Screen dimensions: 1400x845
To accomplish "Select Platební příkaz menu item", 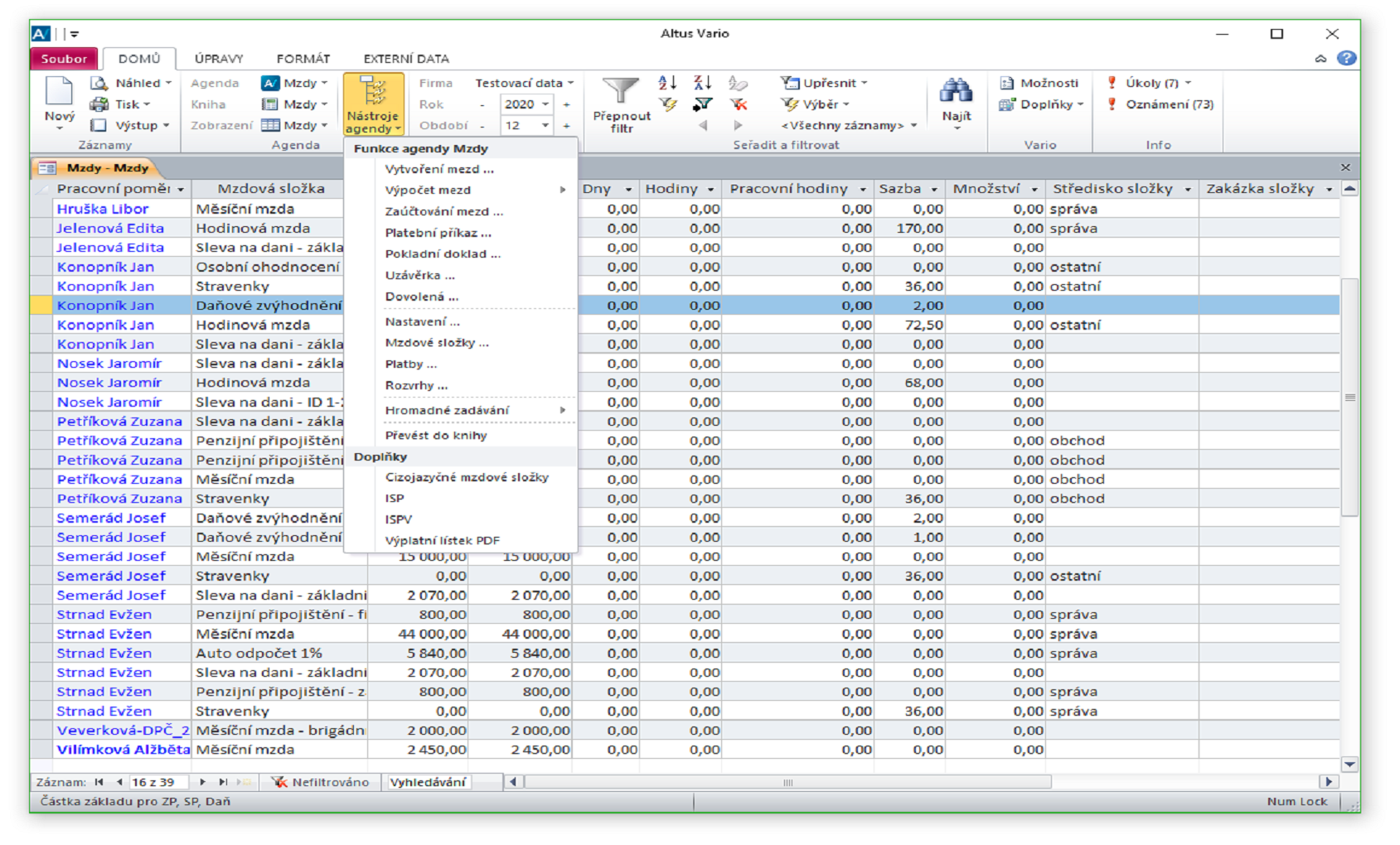I will coord(461,233).
